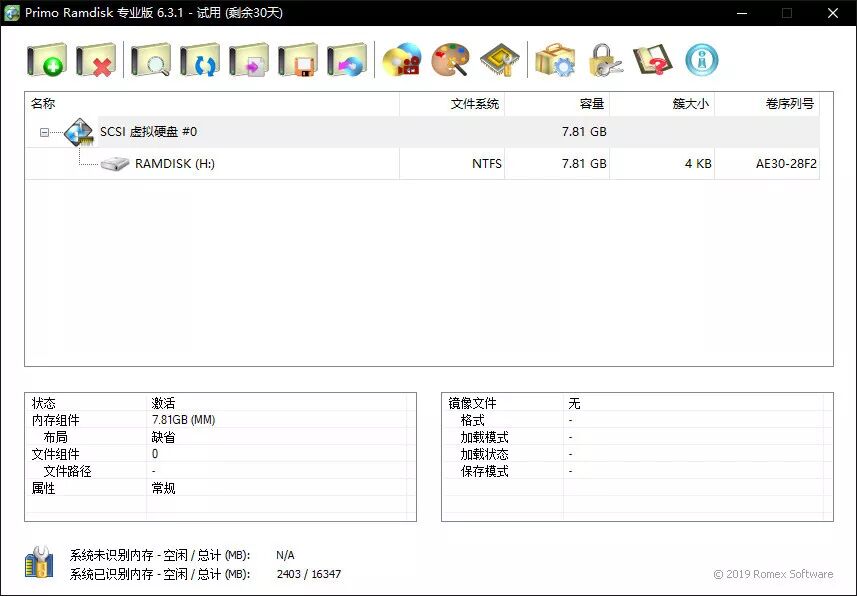Click the 无 image file value
857x596 pixels.
coord(574,403)
